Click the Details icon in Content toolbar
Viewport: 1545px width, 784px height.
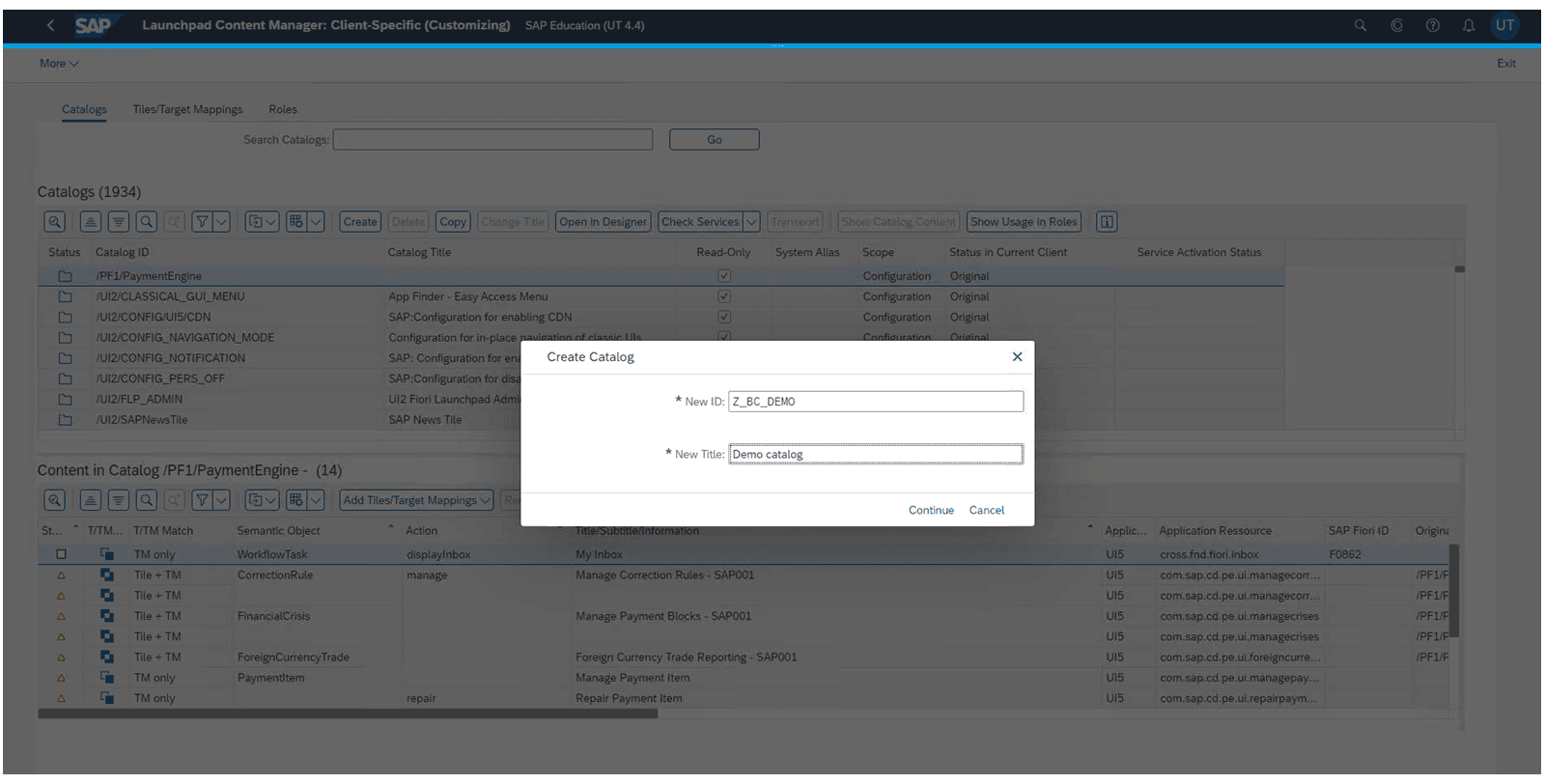55,500
